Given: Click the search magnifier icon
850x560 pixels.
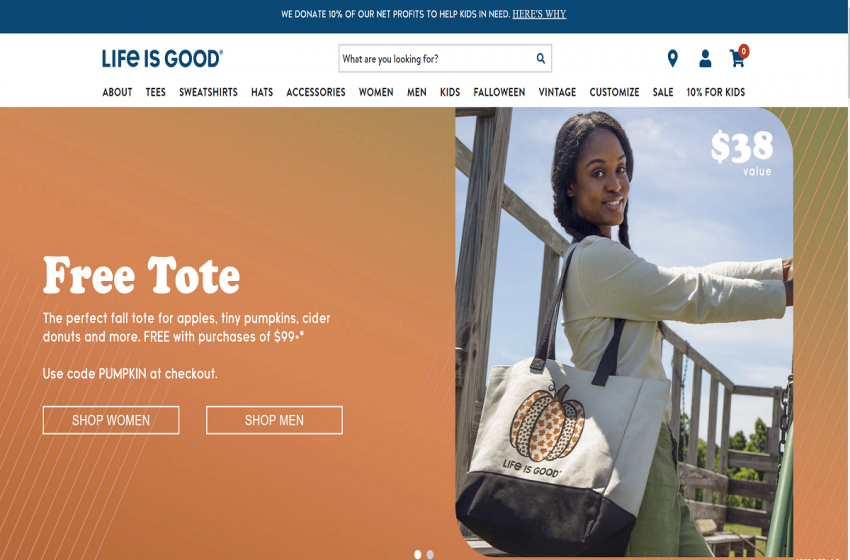Looking at the screenshot, I should 540,59.
